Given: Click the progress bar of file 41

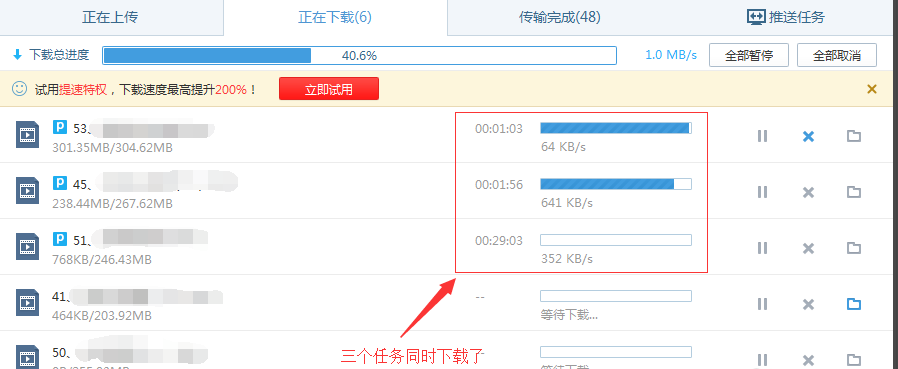Looking at the screenshot, I should tap(616, 296).
